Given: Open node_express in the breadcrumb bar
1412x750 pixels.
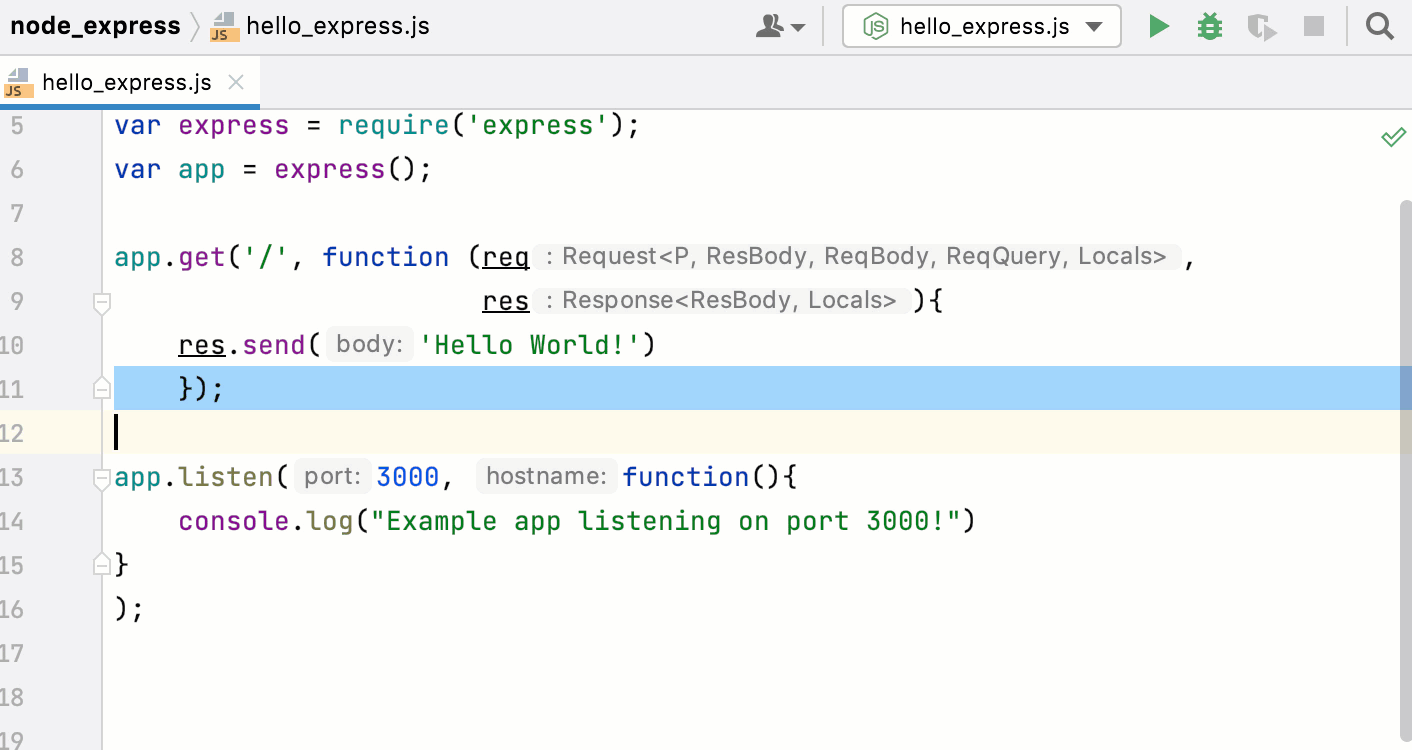Looking at the screenshot, I should [x=95, y=26].
